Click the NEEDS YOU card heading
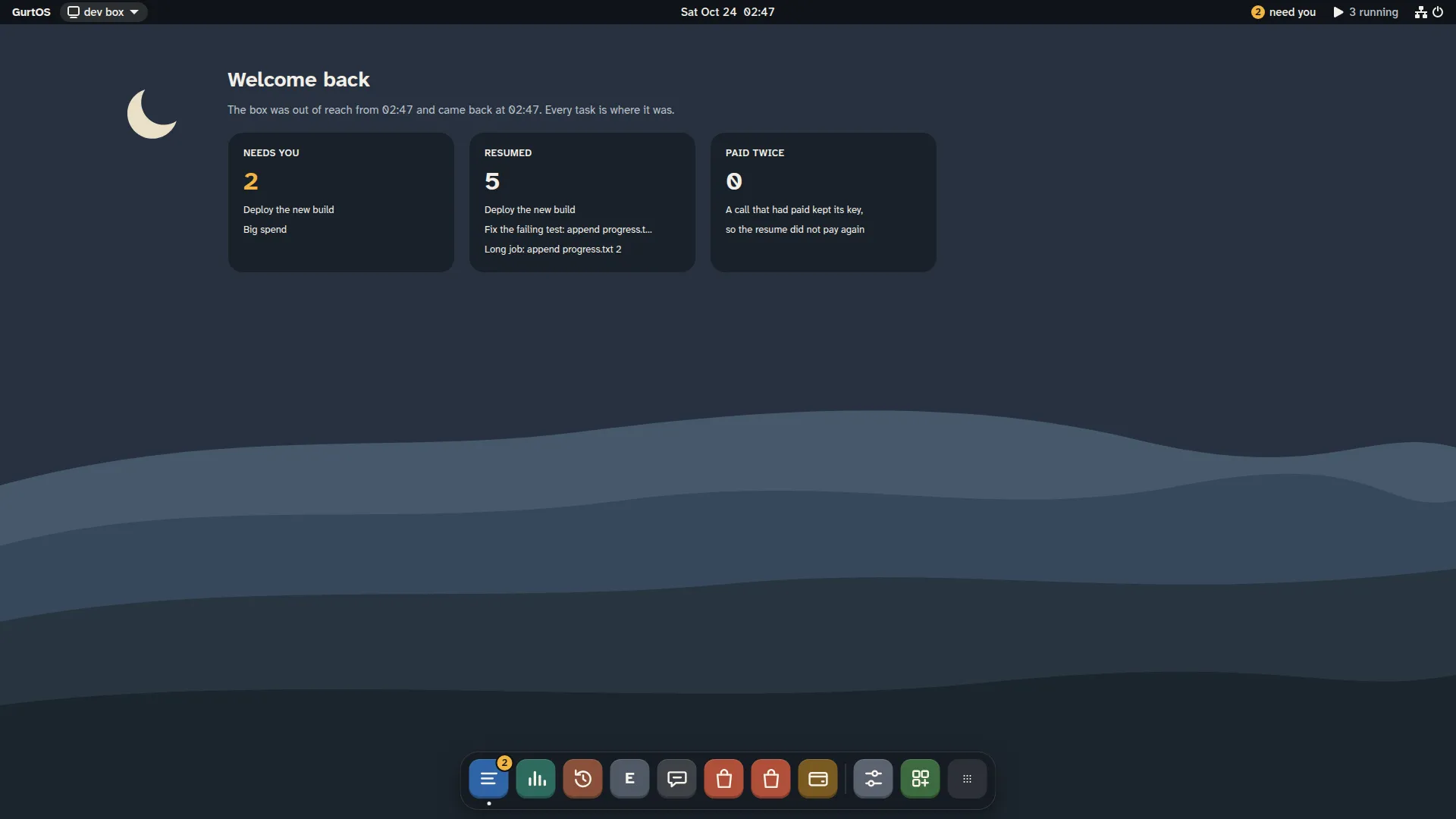The height and width of the screenshot is (819, 1456). 271,153
